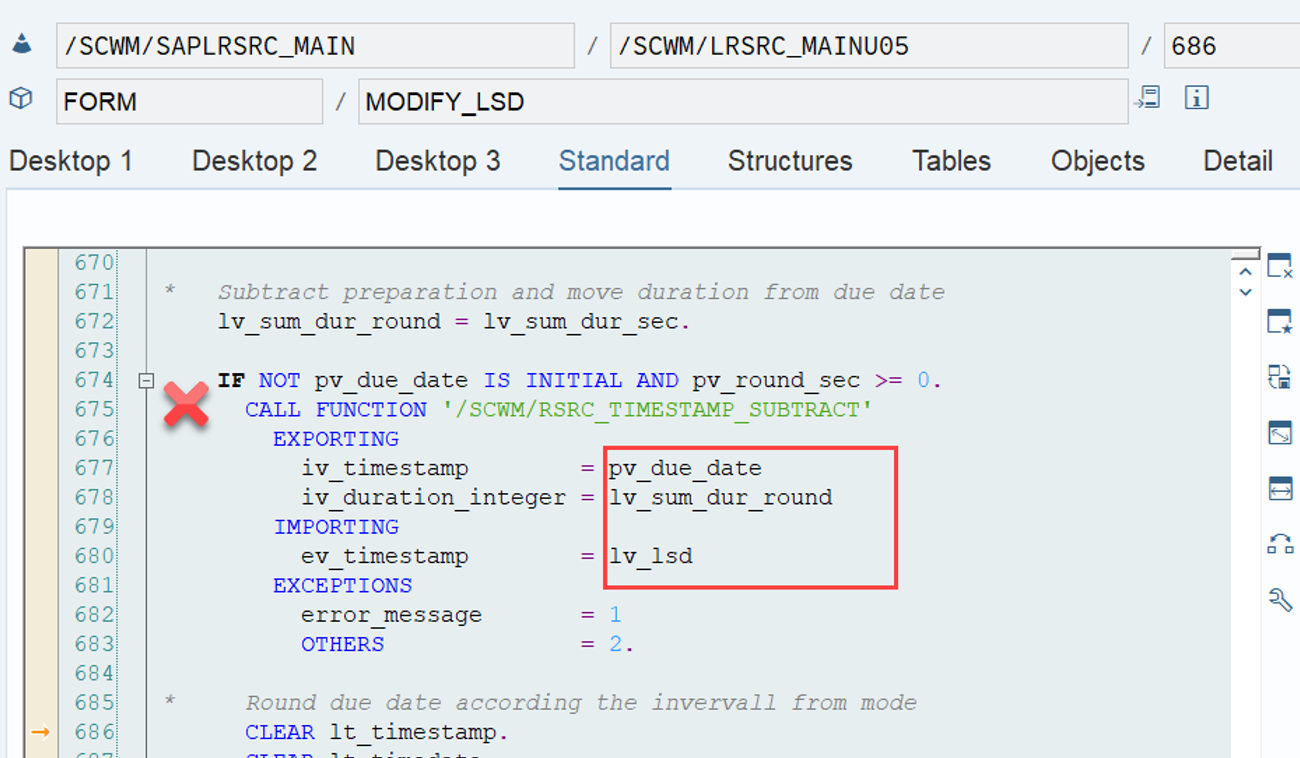Image resolution: width=1300 pixels, height=758 pixels.
Task: Open the Objects tab
Action: (1097, 161)
